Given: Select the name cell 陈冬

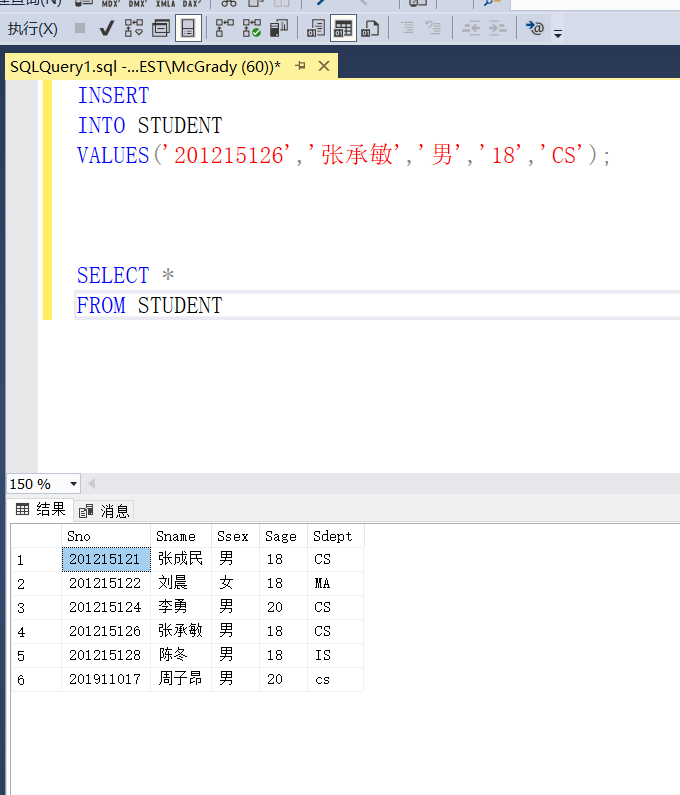Looking at the screenshot, I should click(x=181, y=655).
